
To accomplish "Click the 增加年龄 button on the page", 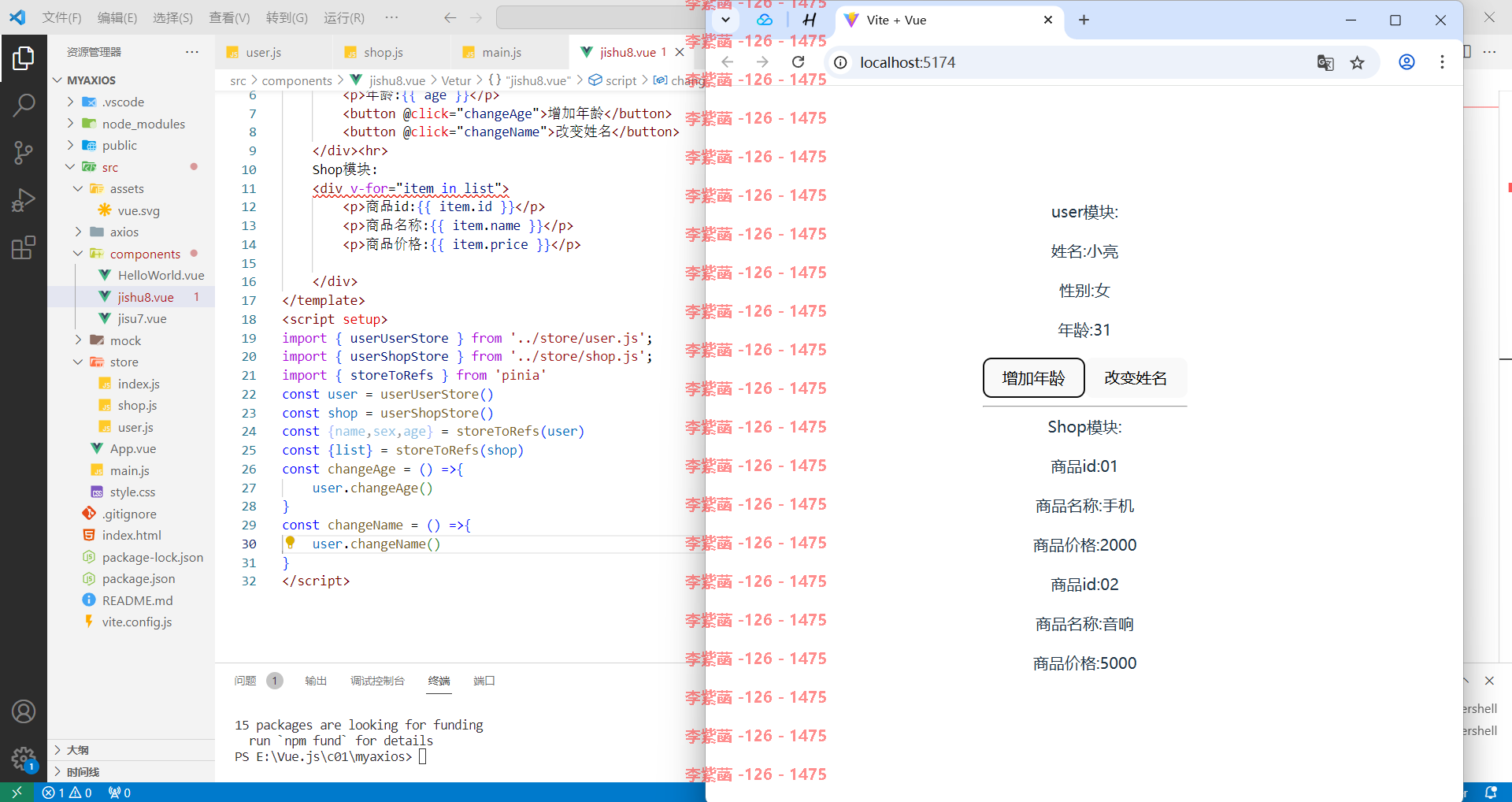I will click(x=1033, y=378).
